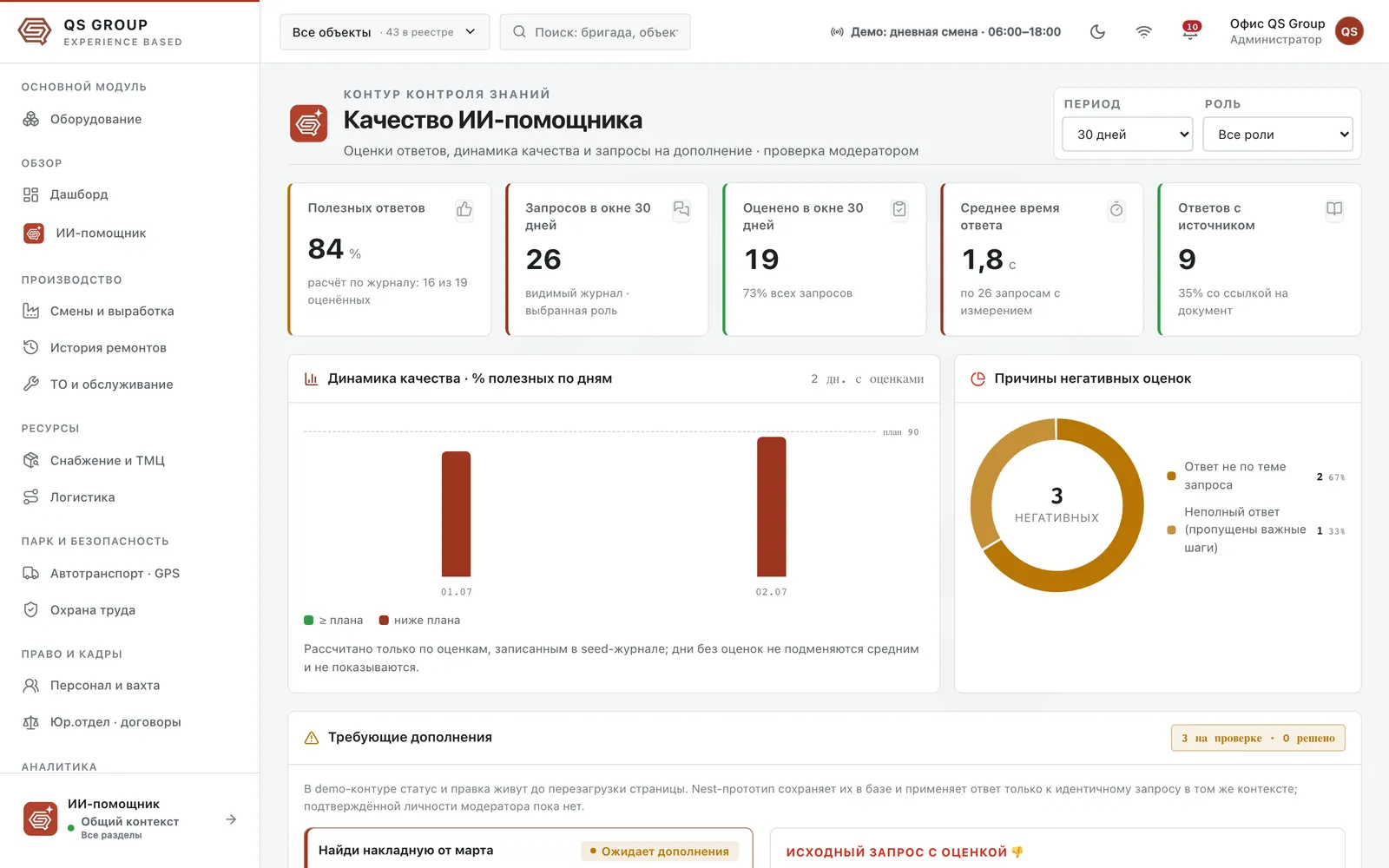Screen dimensions: 1389x868
Task: Click Автотранспорт · GPS truck icon
Action: [31, 573]
